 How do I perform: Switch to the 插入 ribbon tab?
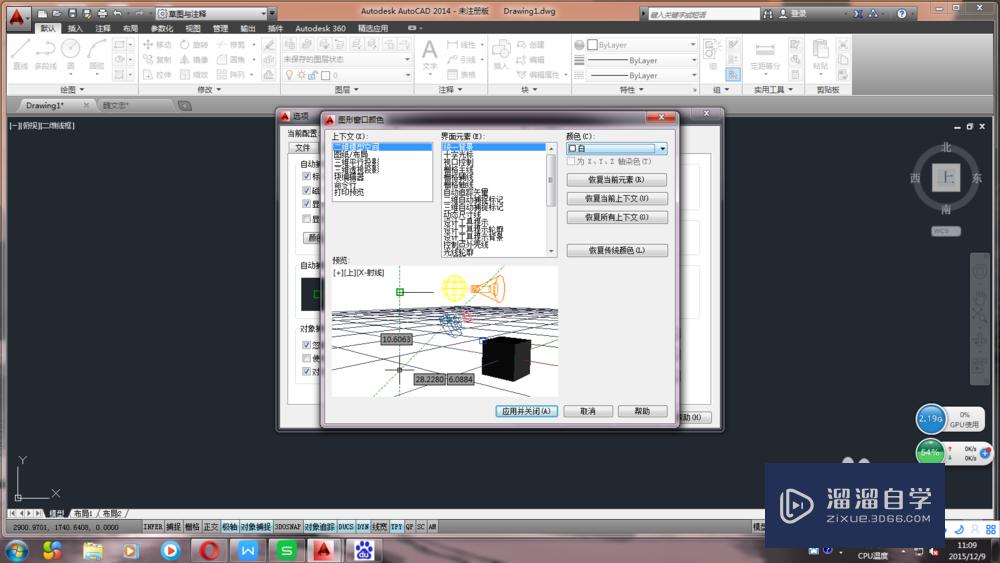click(x=75, y=28)
